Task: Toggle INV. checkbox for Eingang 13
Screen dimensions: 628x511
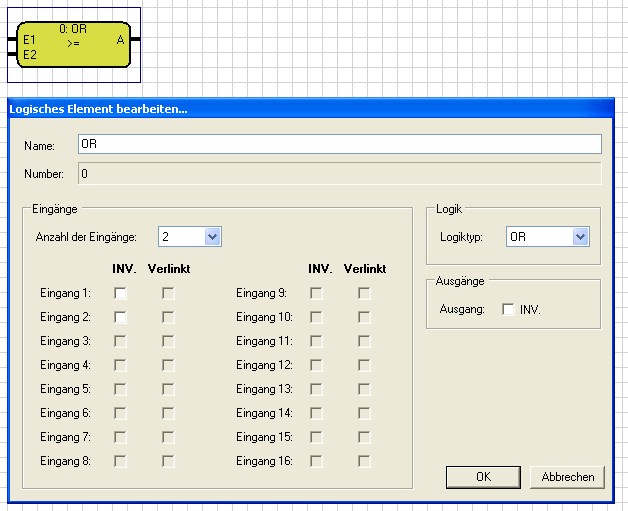Action: (316, 389)
